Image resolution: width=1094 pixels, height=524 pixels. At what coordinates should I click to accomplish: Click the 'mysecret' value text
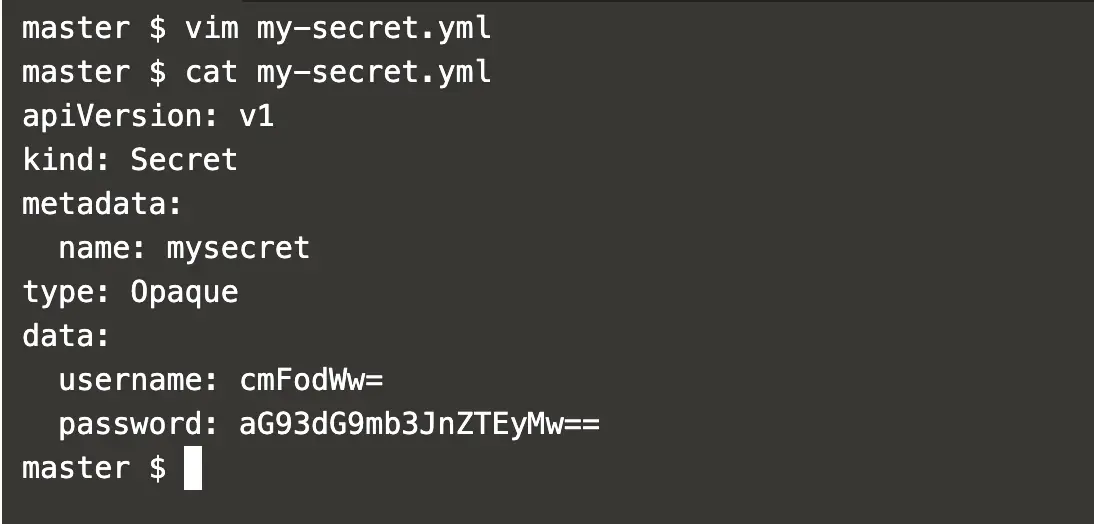click(239, 250)
